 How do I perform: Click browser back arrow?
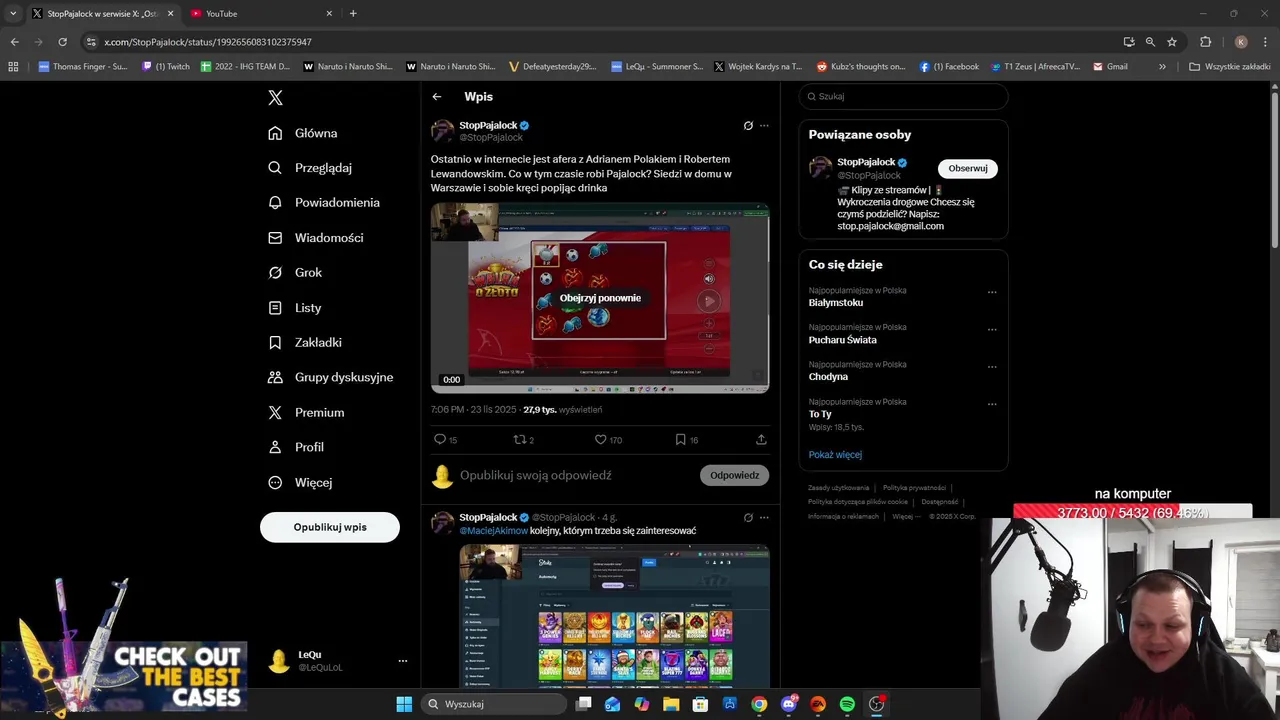pyautogui.click(x=14, y=42)
